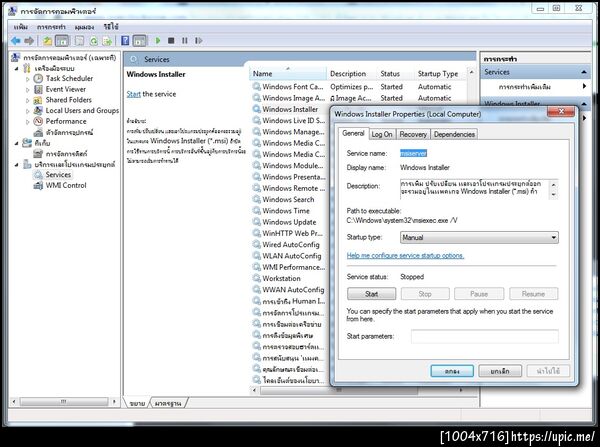Viewport: 600px width, 447px height.
Task: Click the Service name msiserver field
Action: (x=413, y=153)
